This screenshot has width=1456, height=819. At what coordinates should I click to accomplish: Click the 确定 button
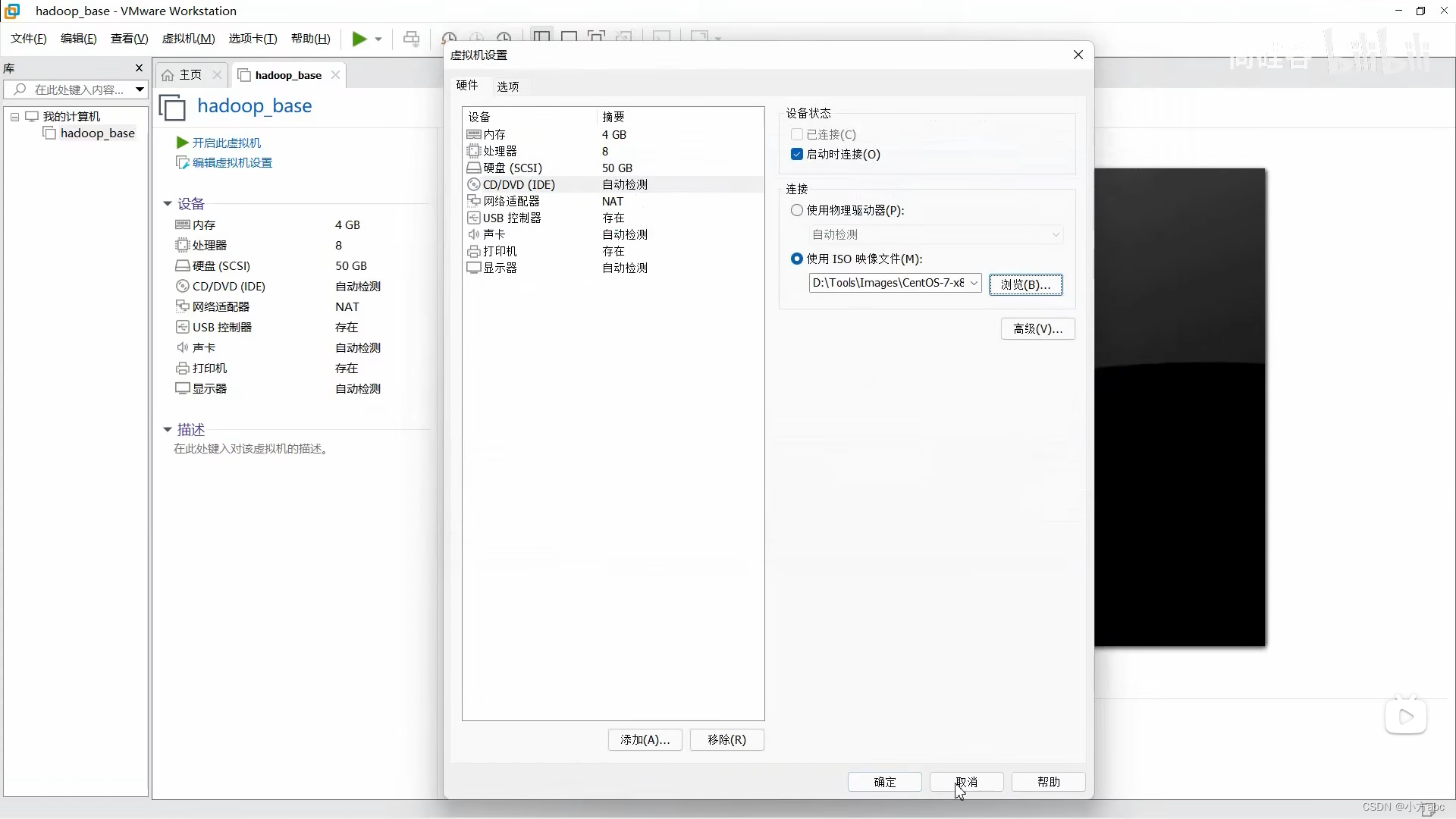tap(885, 782)
